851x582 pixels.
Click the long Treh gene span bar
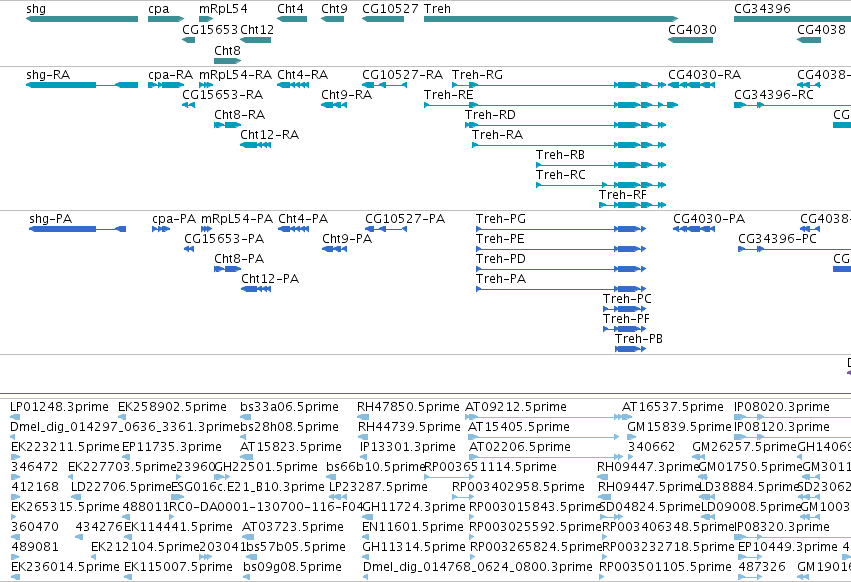[x=551, y=19]
